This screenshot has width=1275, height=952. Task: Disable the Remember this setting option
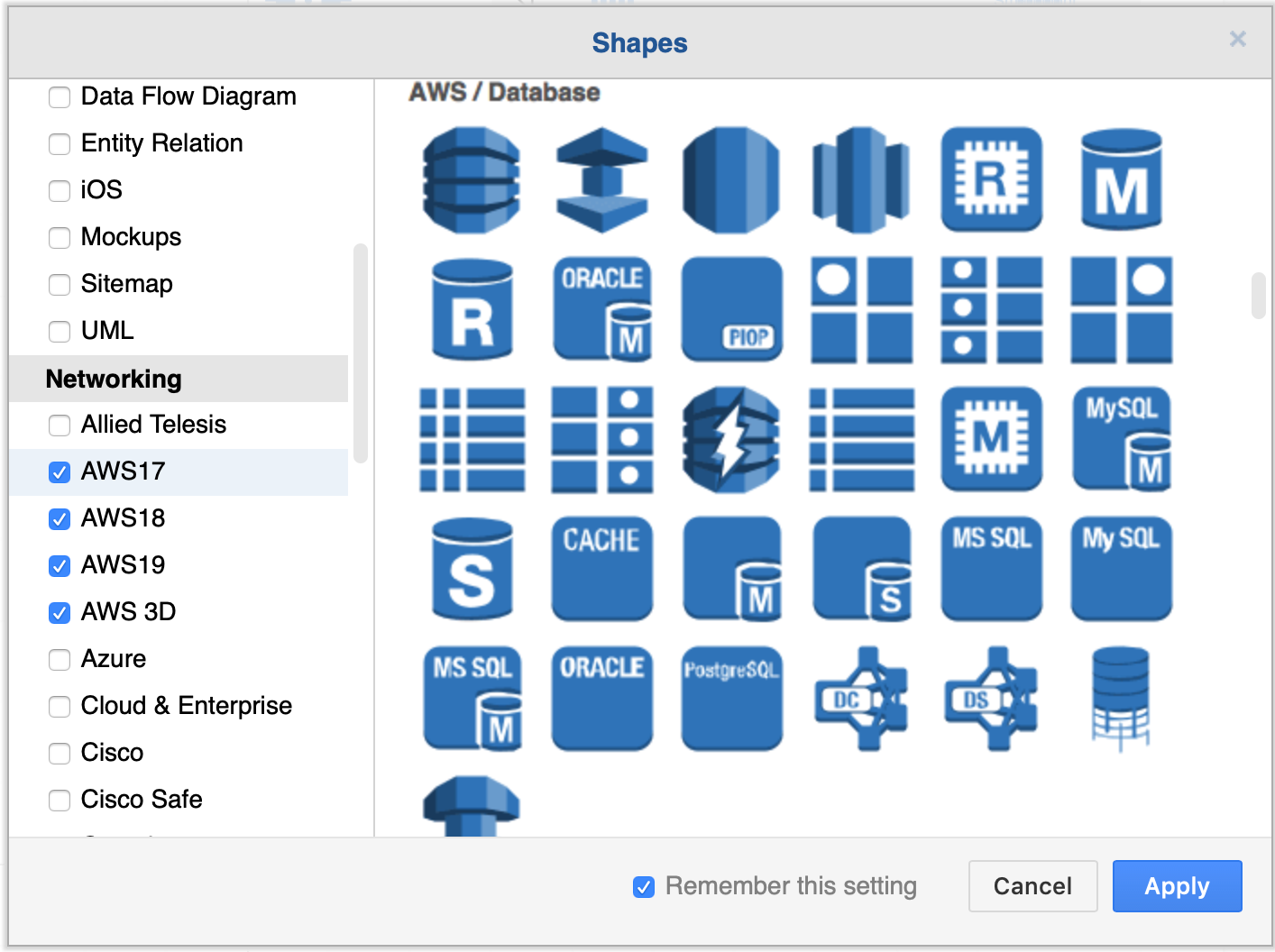point(643,887)
